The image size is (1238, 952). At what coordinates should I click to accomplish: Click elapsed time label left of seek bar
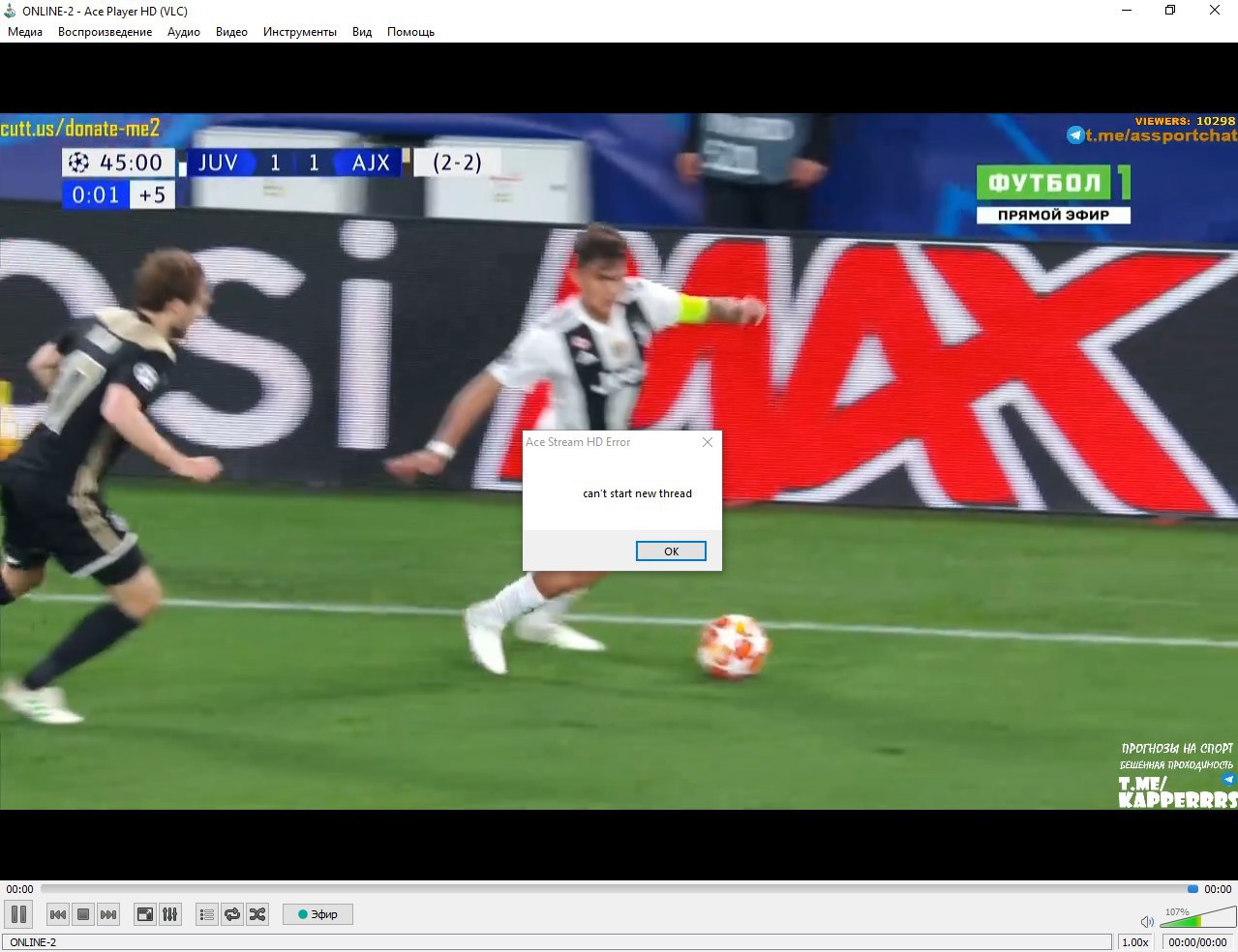(x=19, y=889)
